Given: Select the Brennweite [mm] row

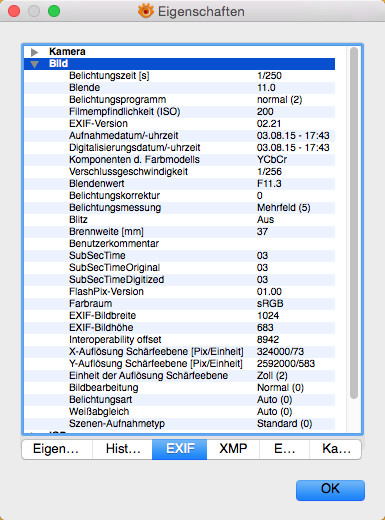Looking at the screenshot, I should point(179,232).
